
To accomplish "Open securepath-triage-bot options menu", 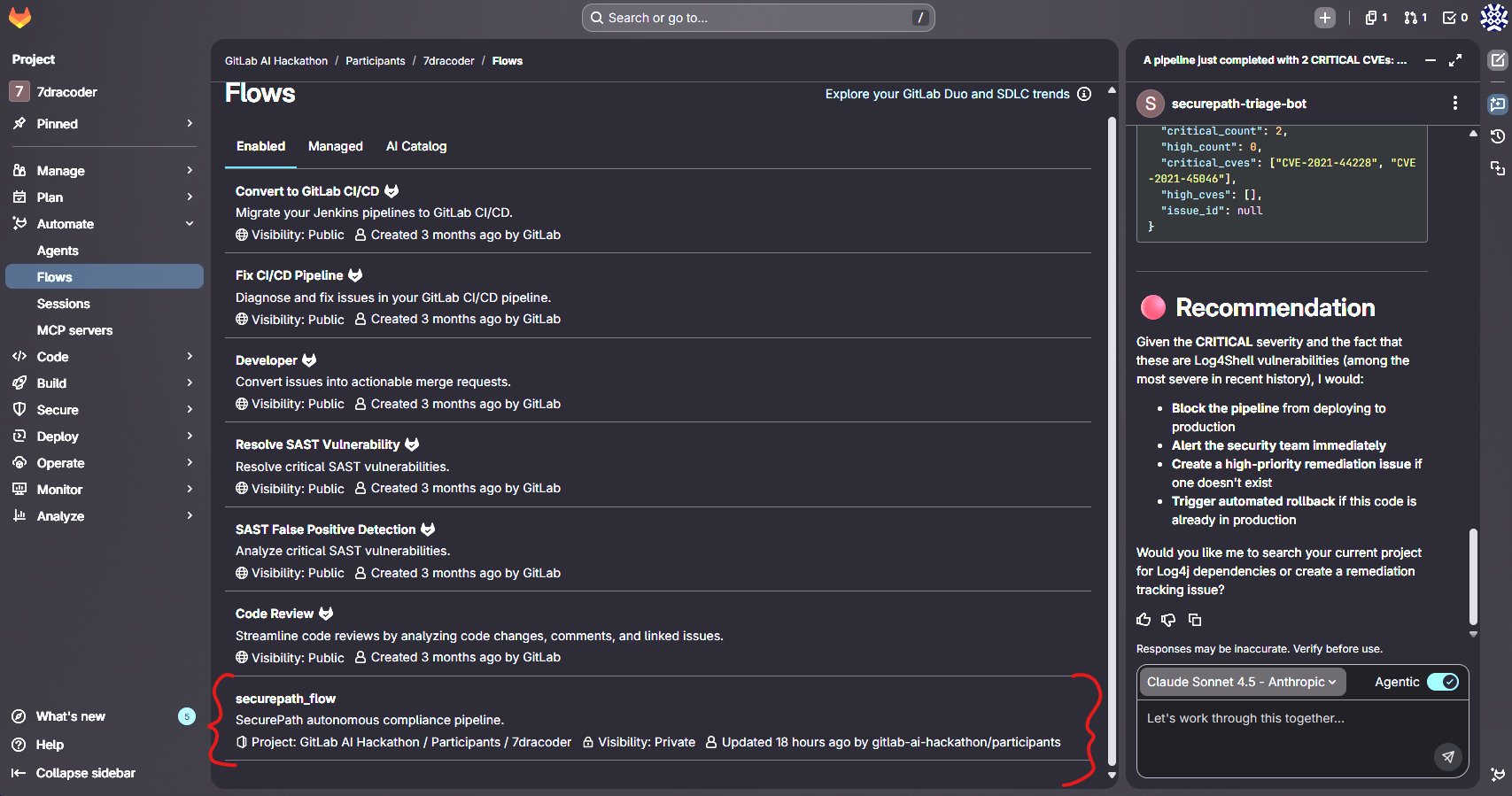I will [1454, 104].
